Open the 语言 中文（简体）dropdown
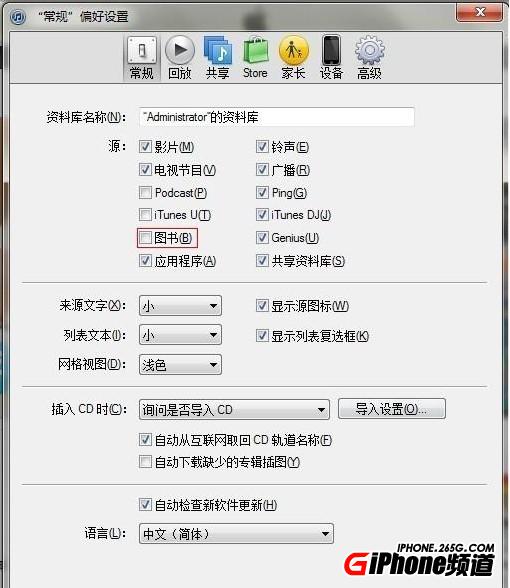This screenshot has width=510, height=588. pyautogui.click(x=236, y=533)
